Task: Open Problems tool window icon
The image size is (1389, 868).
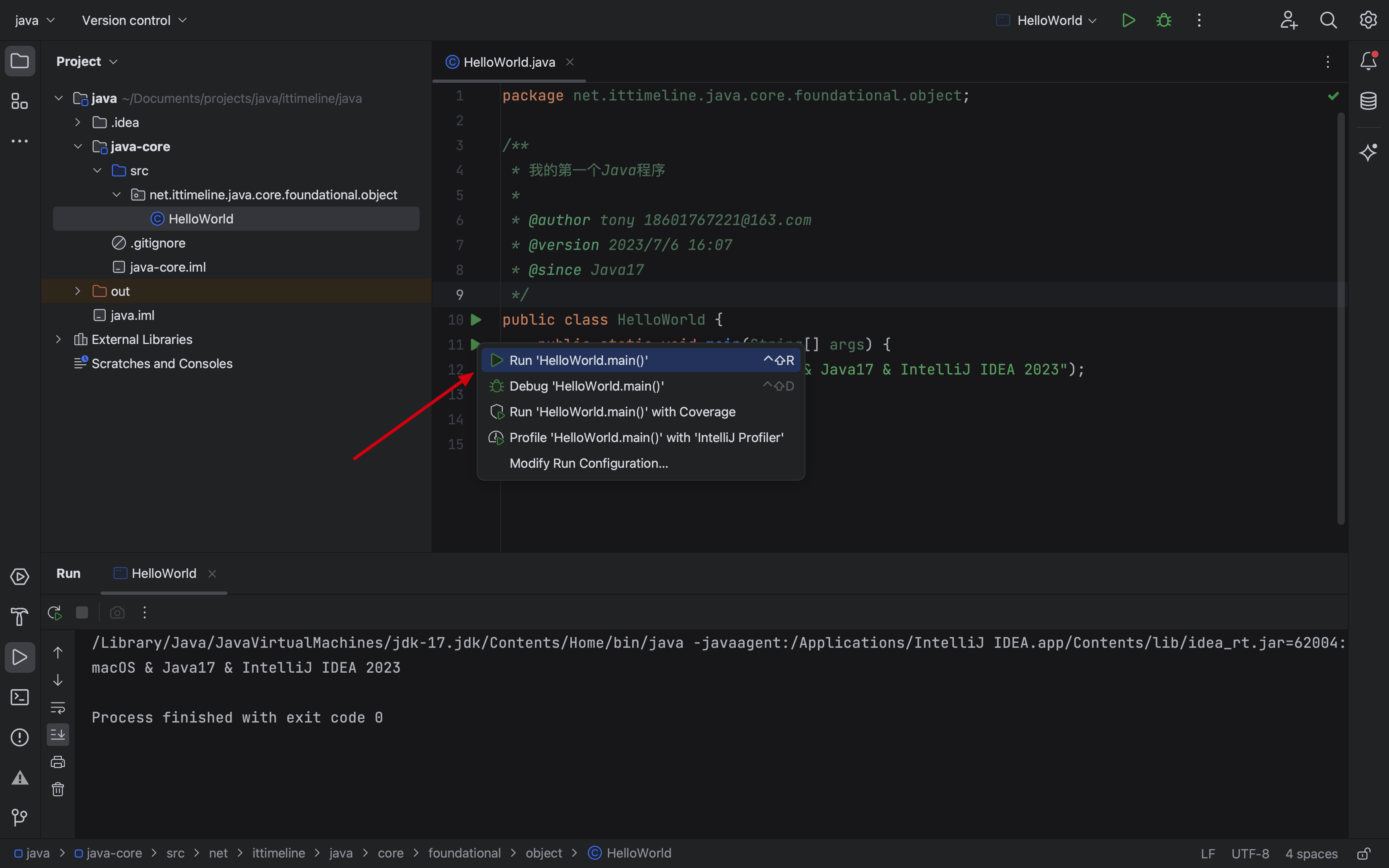Action: tap(20, 737)
